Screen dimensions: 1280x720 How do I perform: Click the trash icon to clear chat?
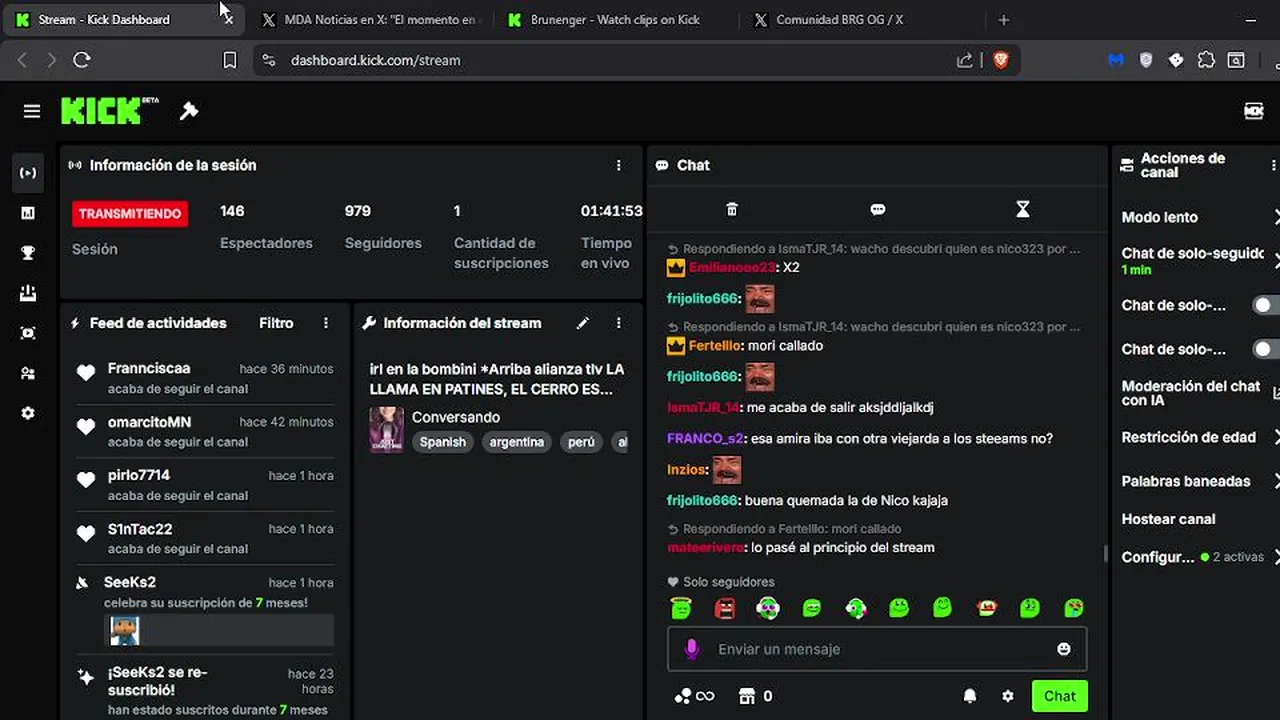pyautogui.click(x=732, y=209)
